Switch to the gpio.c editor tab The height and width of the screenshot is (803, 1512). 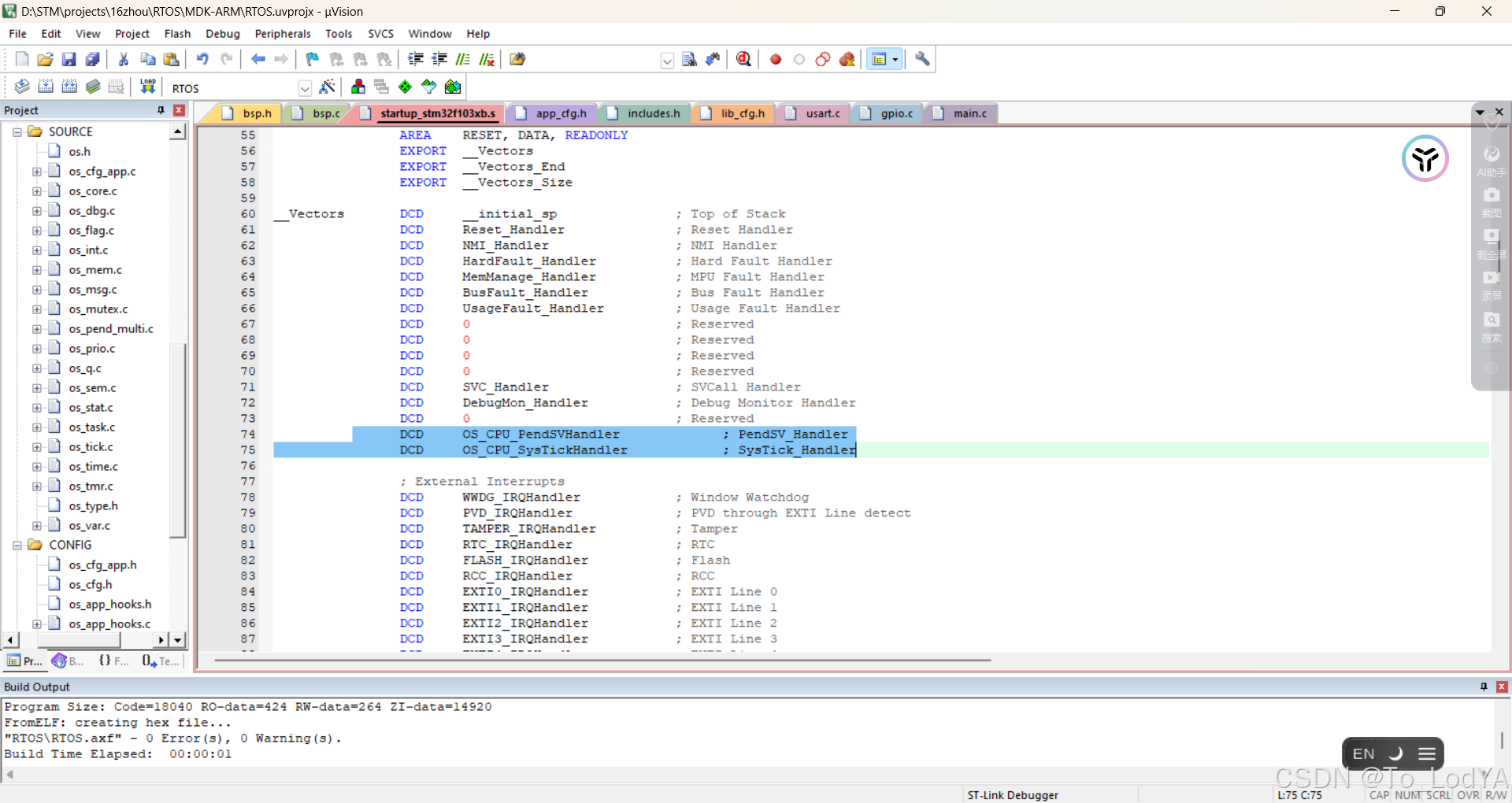coord(888,113)
